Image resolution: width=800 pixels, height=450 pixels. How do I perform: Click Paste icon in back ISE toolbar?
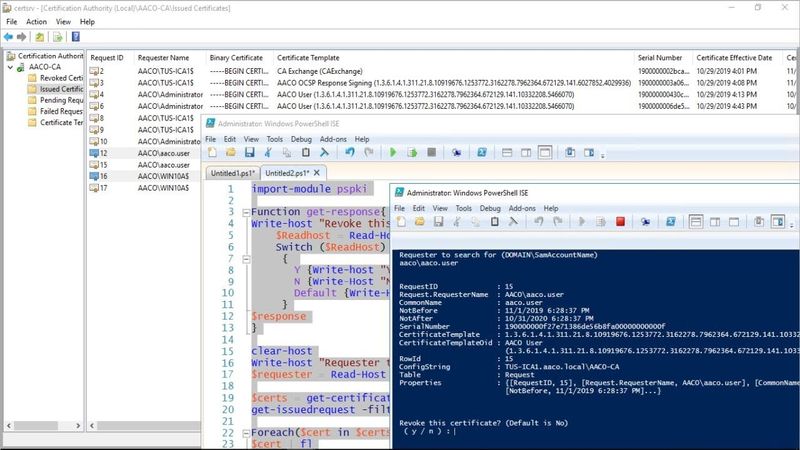306,153
